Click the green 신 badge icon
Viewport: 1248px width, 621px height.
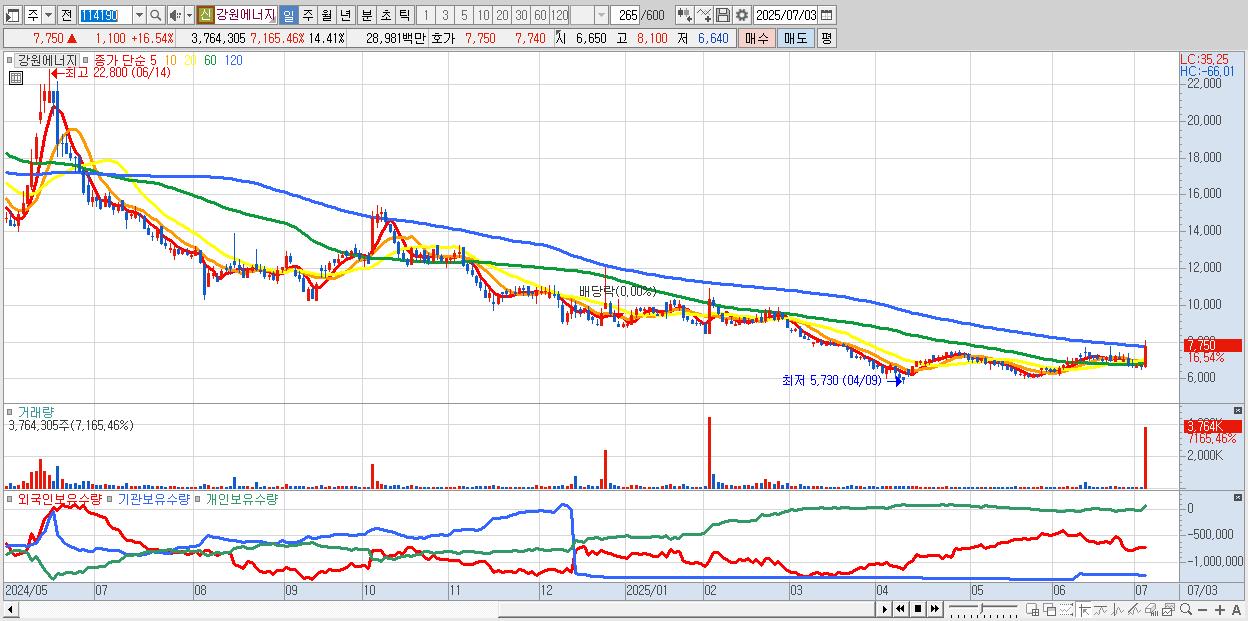click(204, 15)
